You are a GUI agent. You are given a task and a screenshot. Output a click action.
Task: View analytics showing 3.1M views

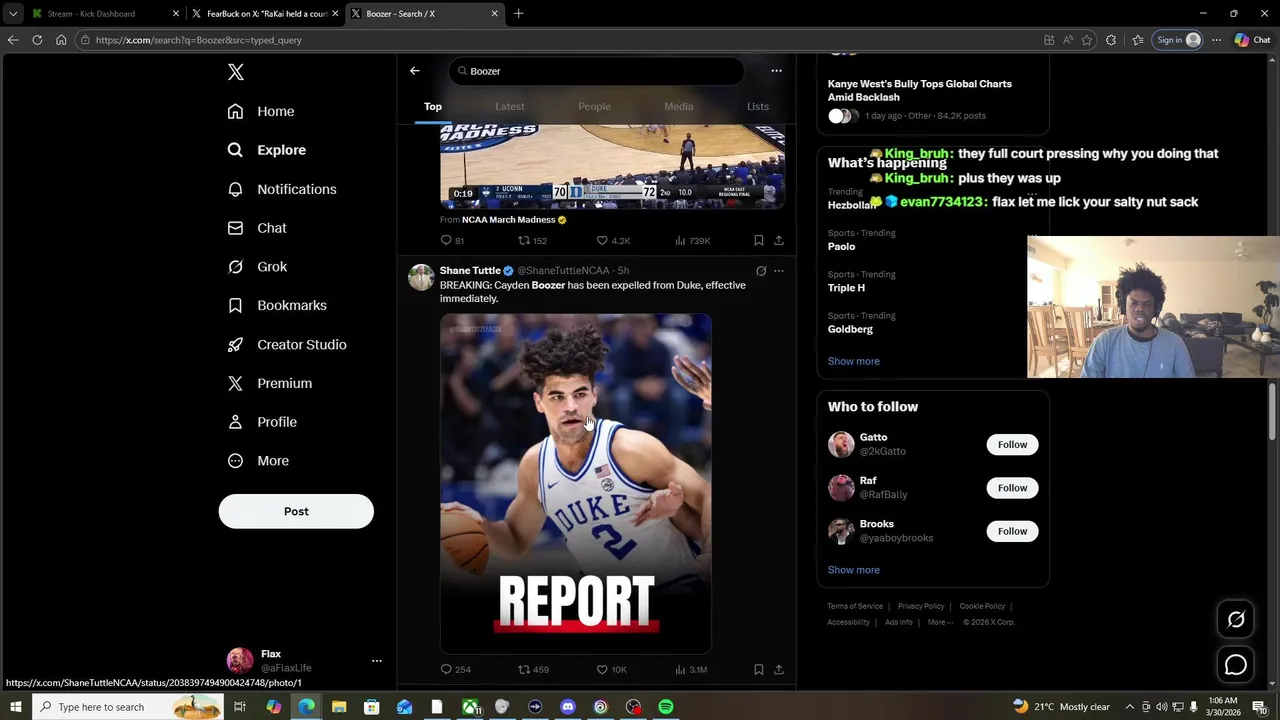click(x=691, y=669)
